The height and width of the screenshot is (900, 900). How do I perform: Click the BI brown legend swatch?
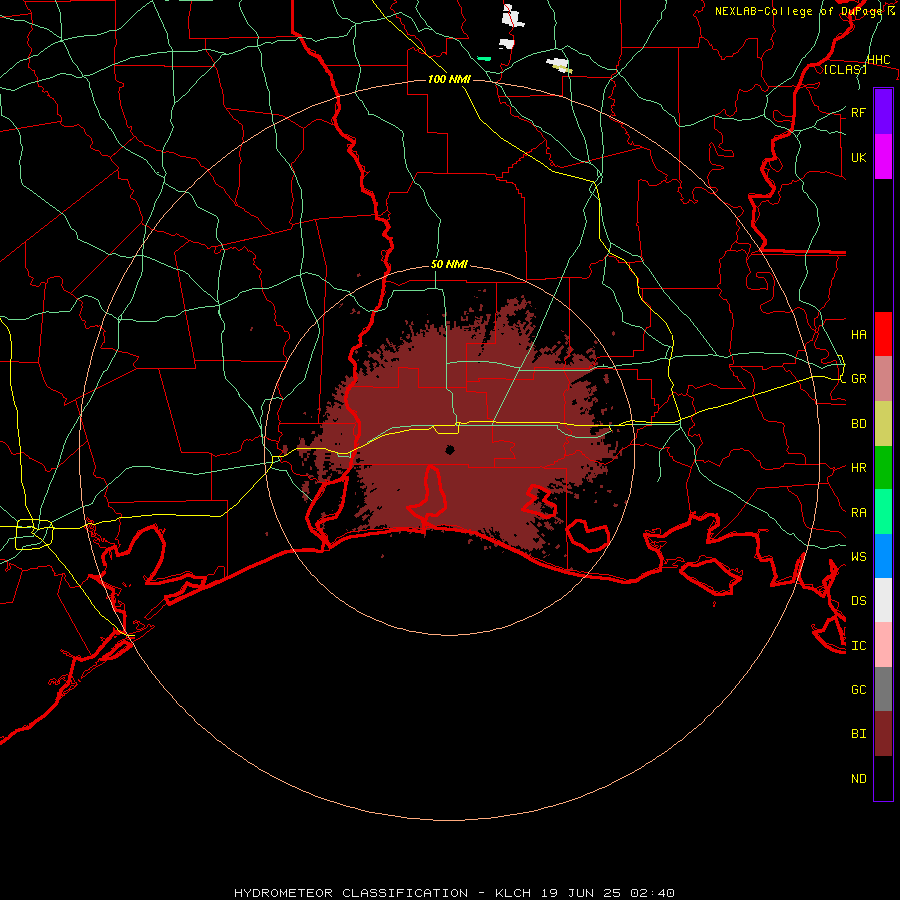(x=883, y=734)
